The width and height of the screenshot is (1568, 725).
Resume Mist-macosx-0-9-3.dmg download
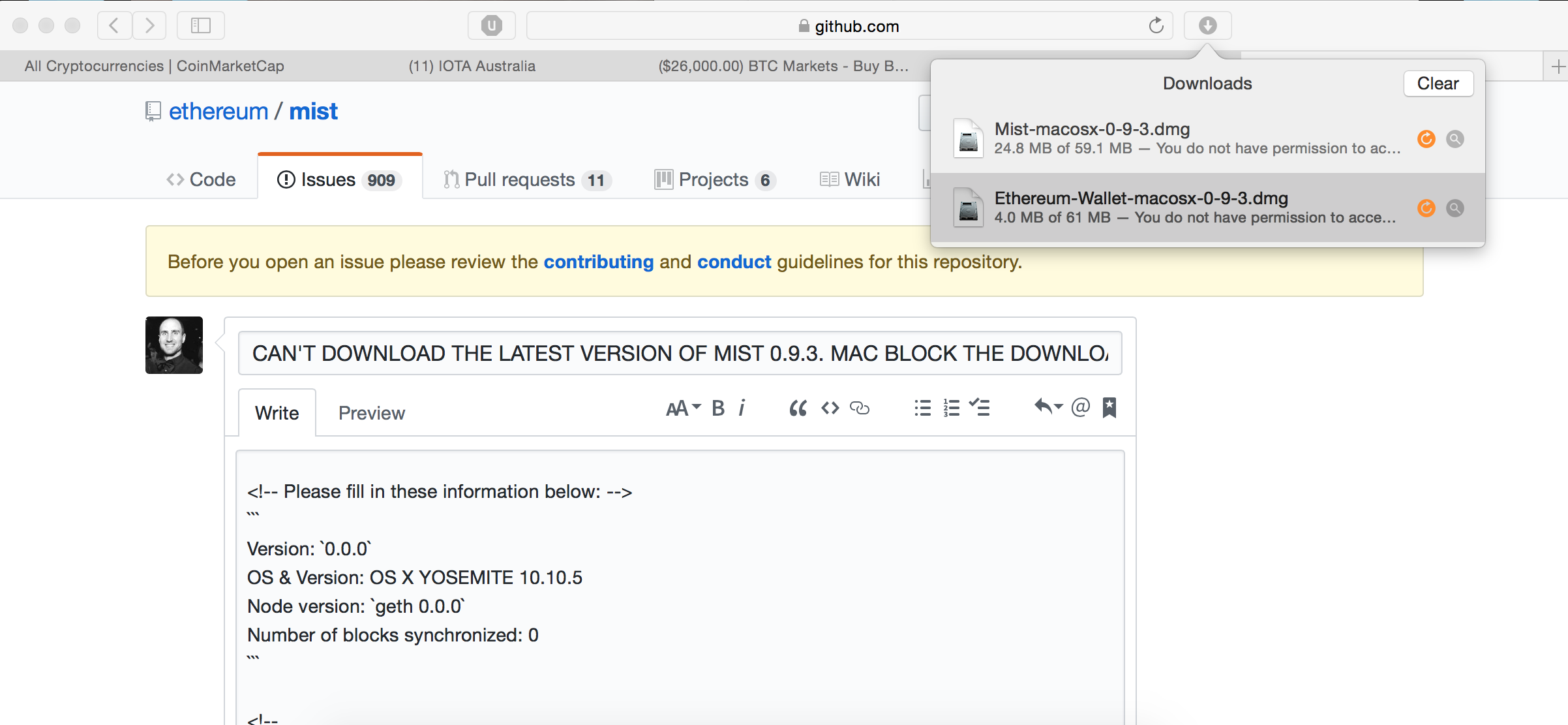pos(1426,138)
